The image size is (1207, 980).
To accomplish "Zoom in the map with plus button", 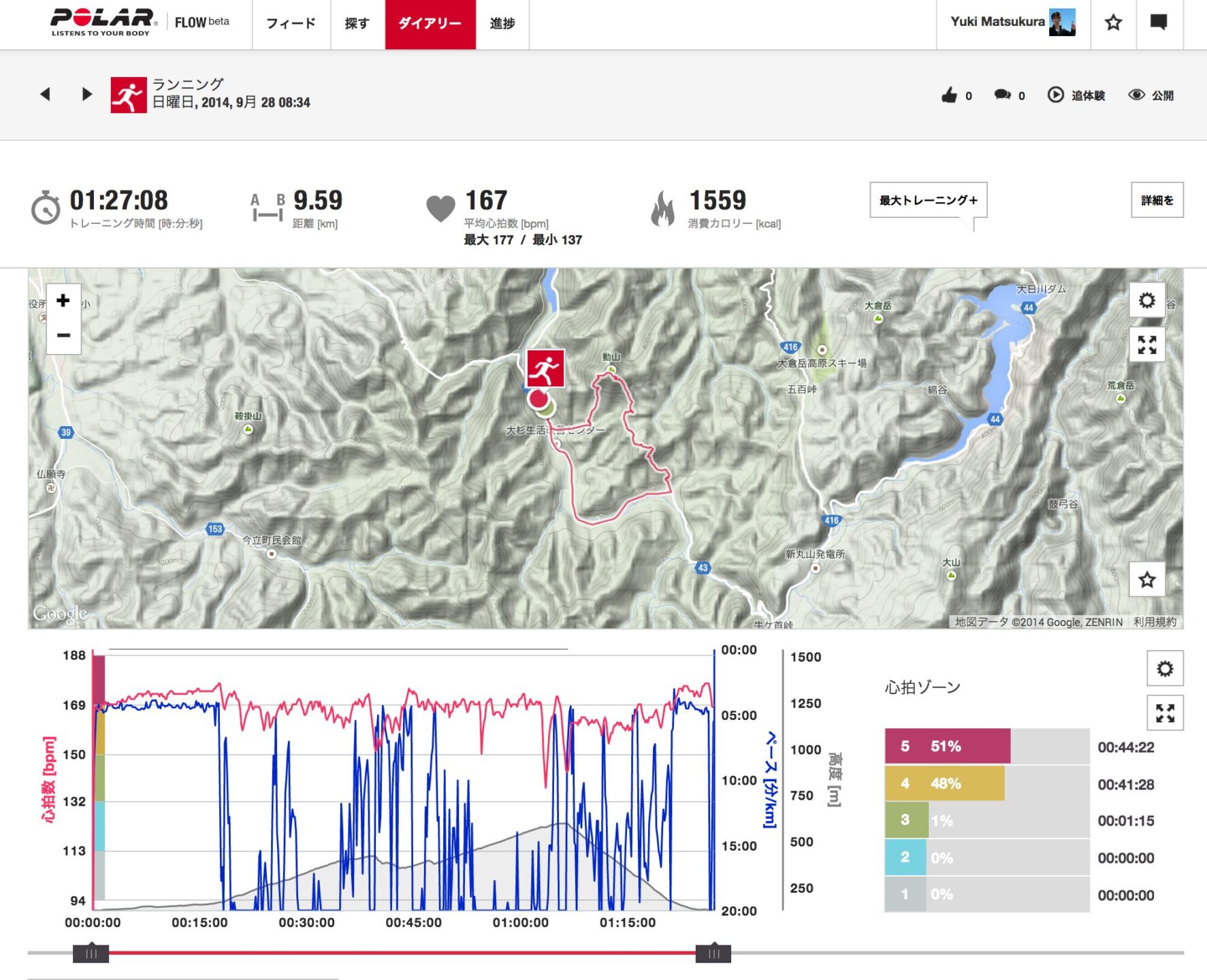I will [x=63, y=301].
